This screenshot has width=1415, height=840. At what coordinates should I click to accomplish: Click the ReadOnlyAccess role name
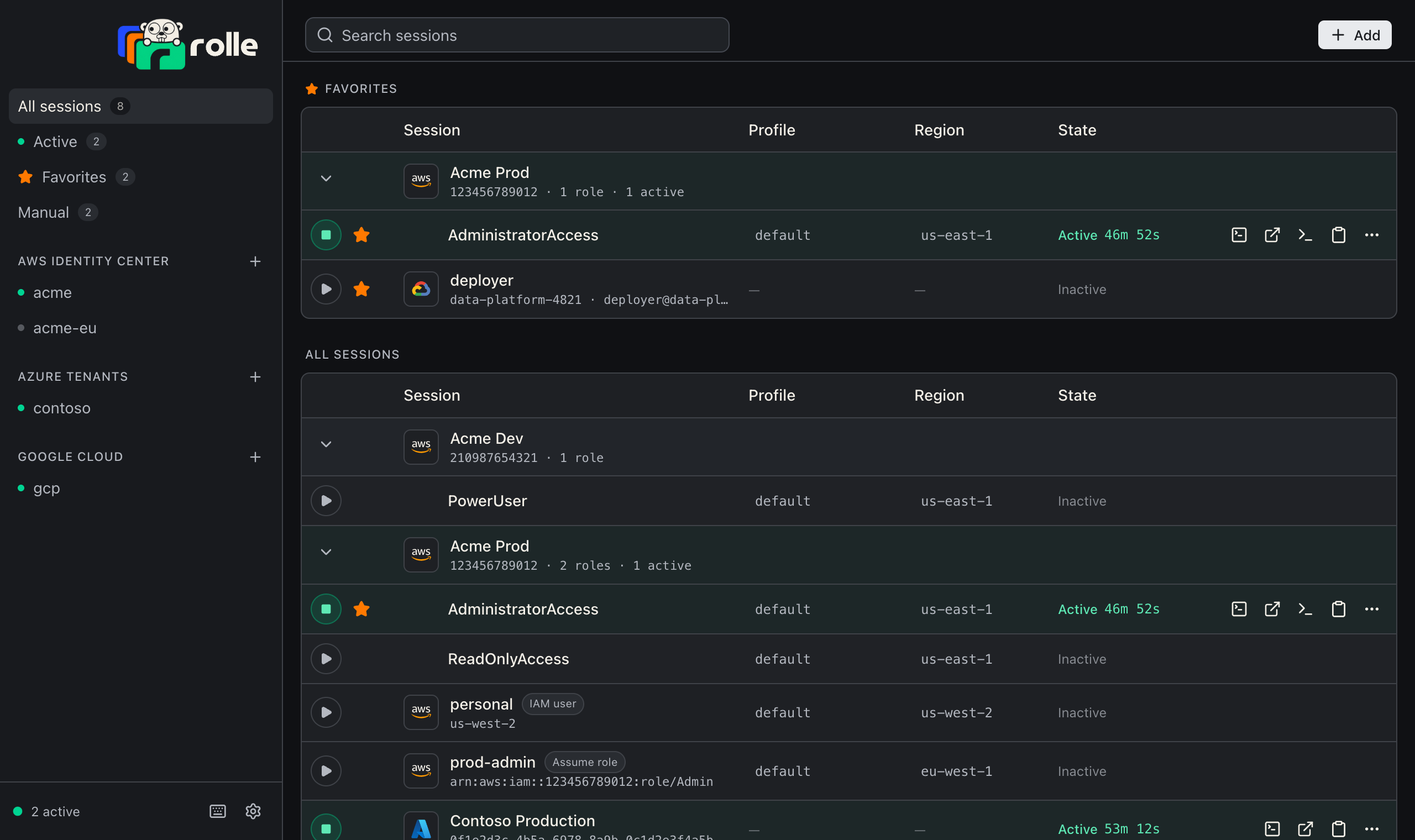(509, 659)
